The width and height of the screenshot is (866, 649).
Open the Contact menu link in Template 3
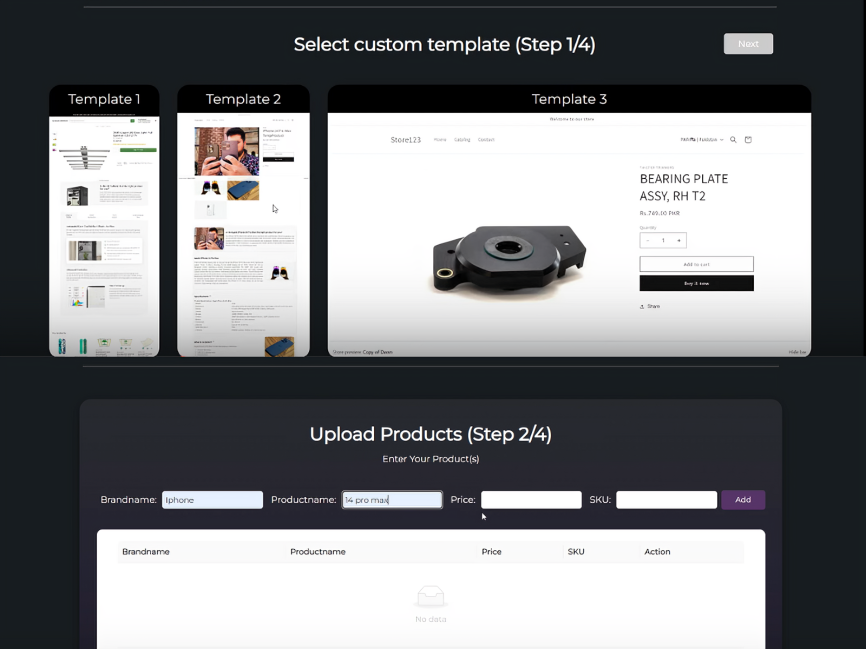click(486, 140)
